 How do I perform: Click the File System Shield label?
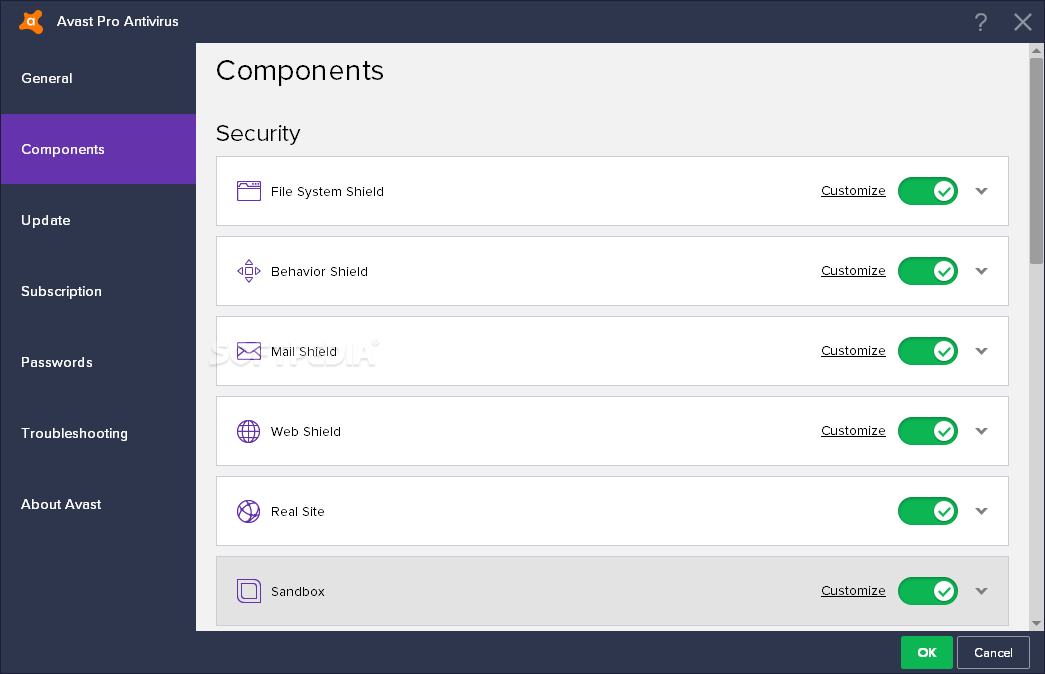327,191
